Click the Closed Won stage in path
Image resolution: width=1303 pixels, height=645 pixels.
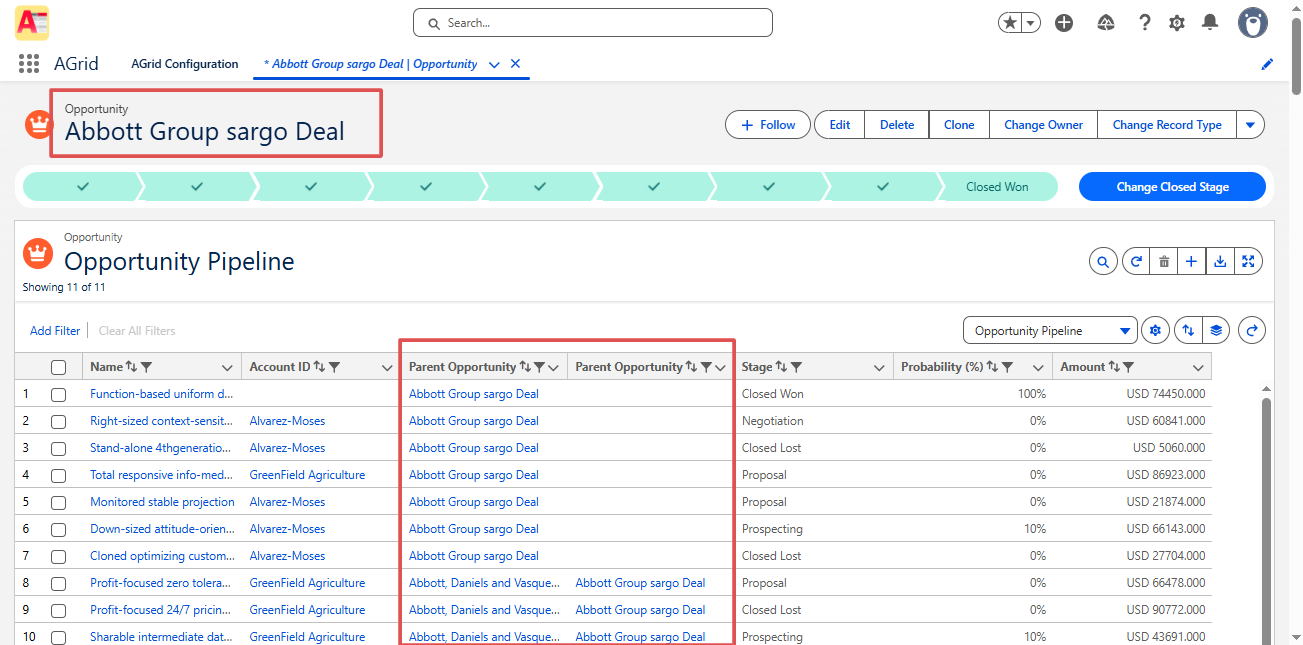pyautogui.click(x=997, y=187)
